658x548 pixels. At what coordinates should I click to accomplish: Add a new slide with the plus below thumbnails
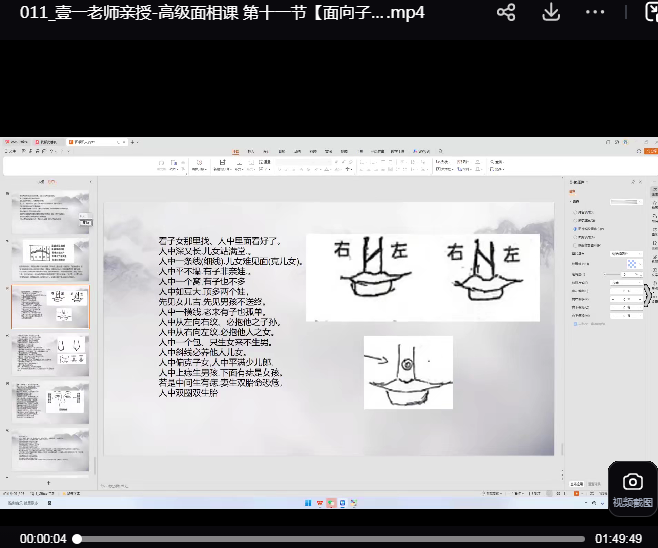48,483
